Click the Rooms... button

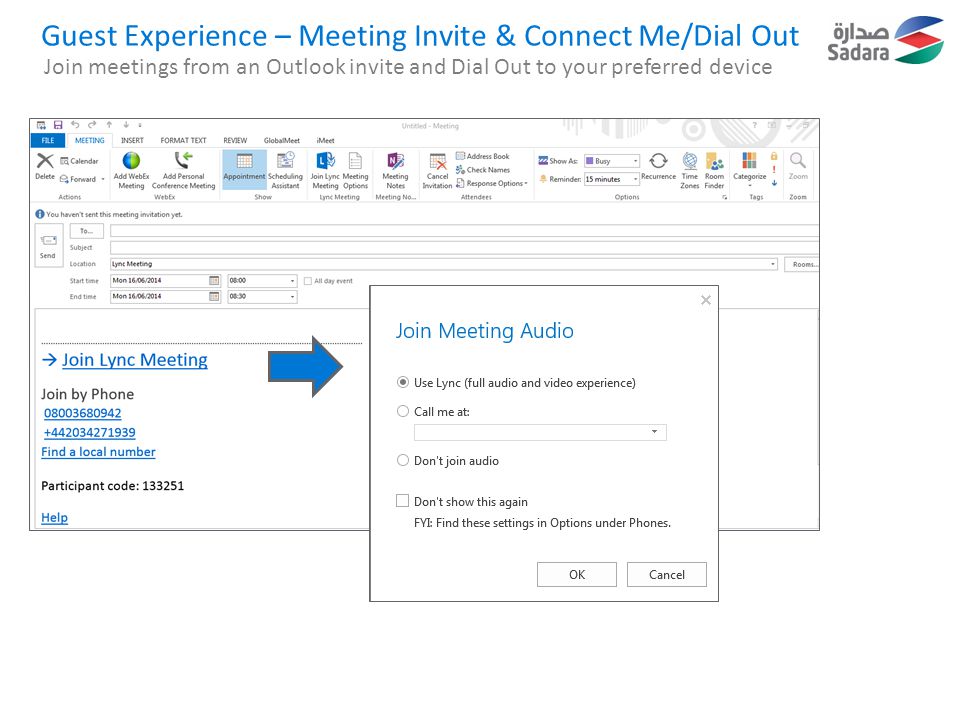[802, 264]
